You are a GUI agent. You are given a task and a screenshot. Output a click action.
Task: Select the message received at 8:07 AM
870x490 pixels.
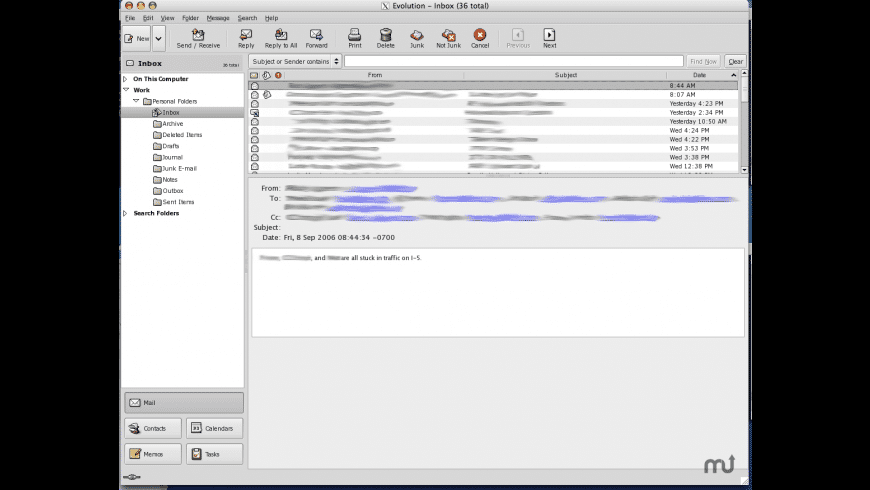tap(494, 95)
